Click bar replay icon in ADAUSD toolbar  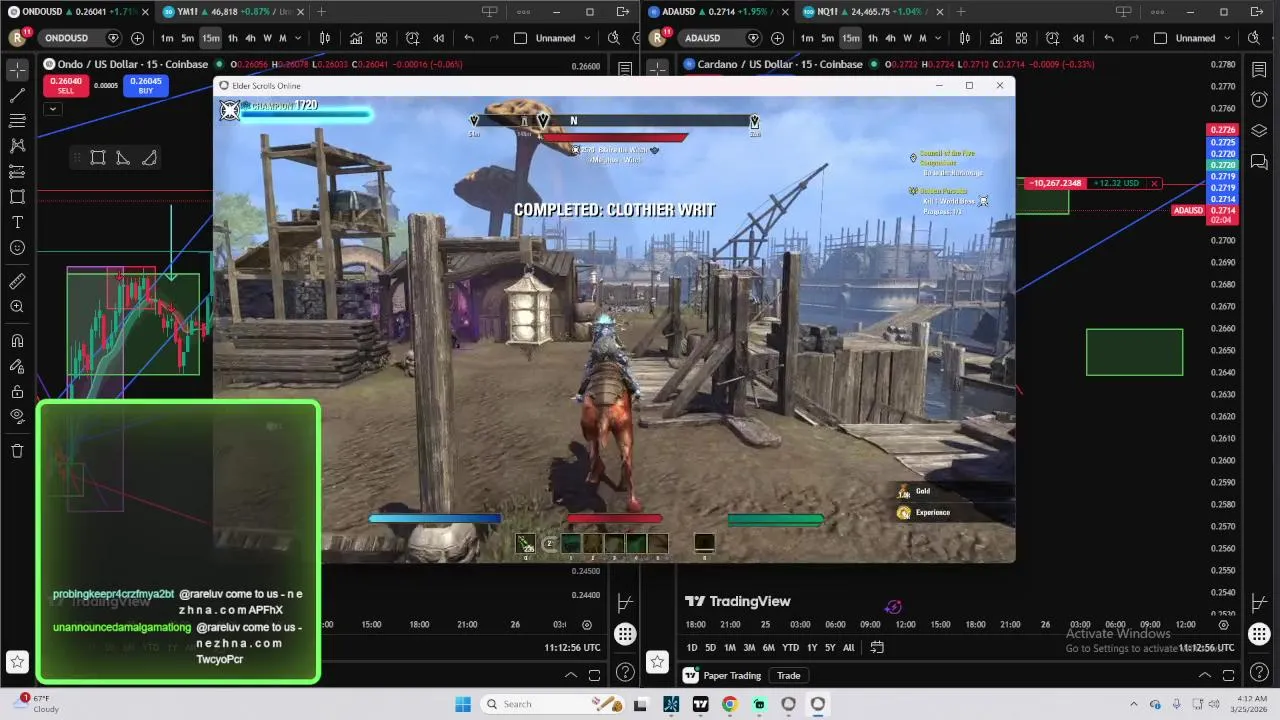[x=1078, y=38]
